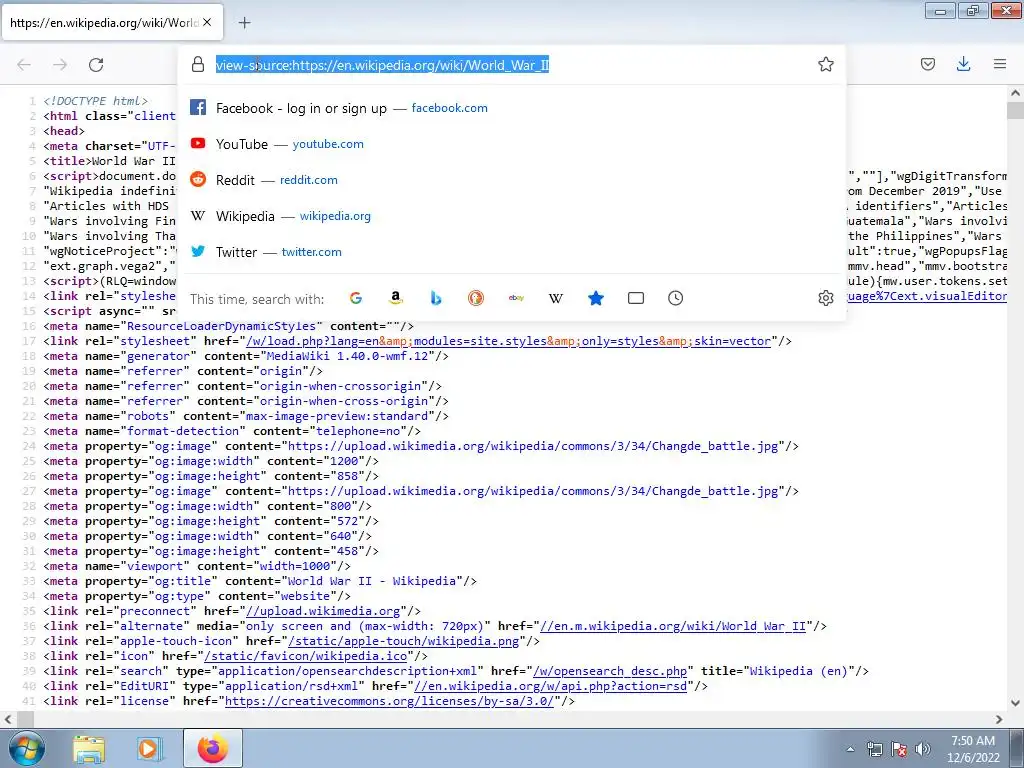Viewport: 1024px width, 768px height.
Task: Open taskbar clock showing 7:50 AM
Action: [973, 749]
